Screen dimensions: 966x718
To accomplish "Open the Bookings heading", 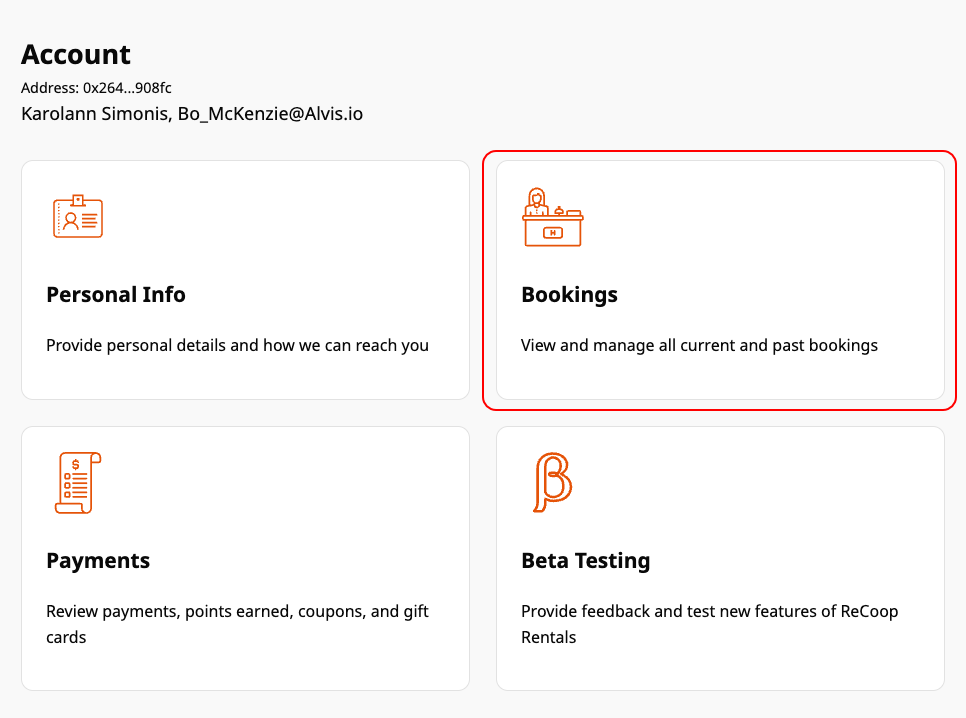I will (x=569, y=295).
